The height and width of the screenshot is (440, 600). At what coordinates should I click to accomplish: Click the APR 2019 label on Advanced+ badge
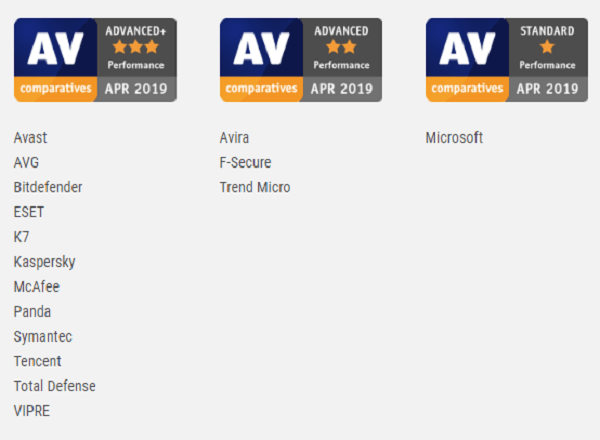(x=136, y=89)
